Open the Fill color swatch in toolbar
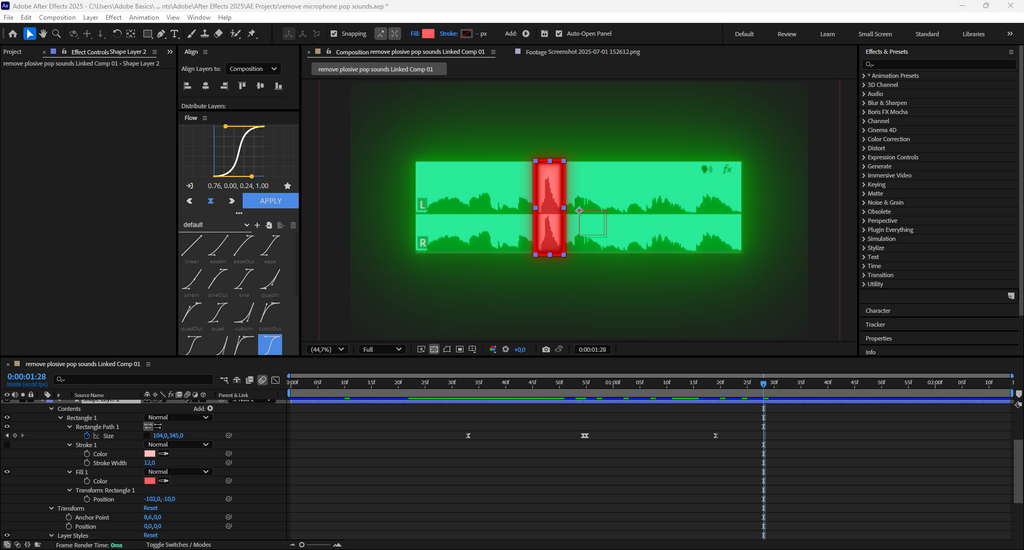Screen dimensions: 1024x550 click(x=428, y=34)
